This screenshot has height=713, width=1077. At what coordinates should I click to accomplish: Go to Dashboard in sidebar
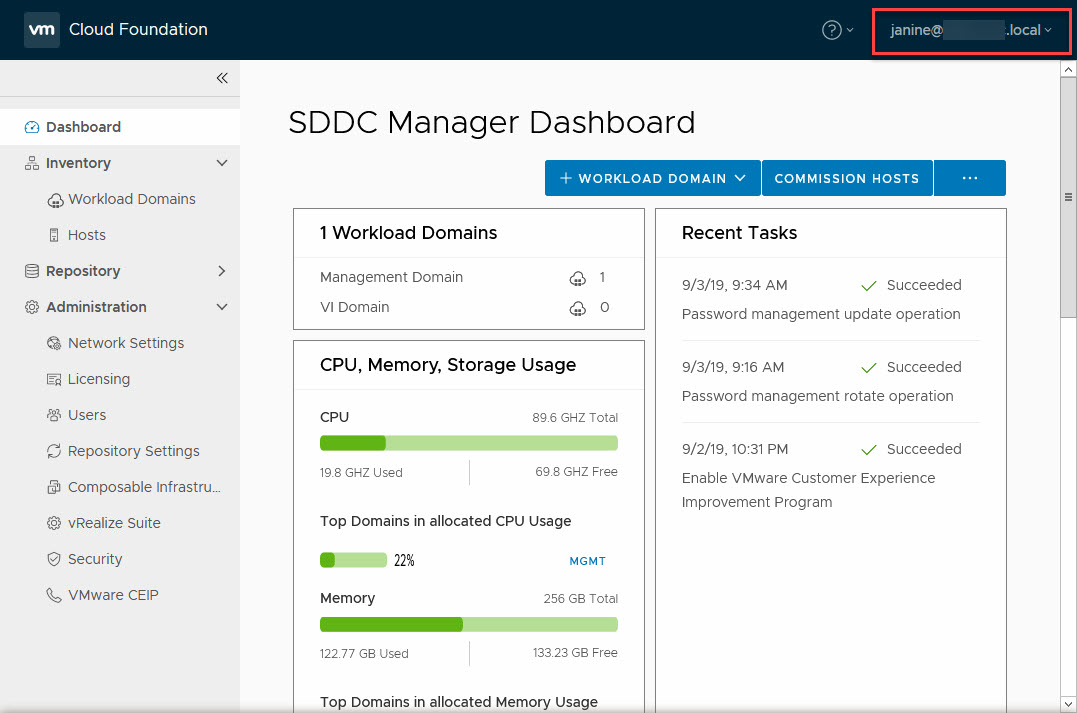pyautogui.click(x=120, y=127)
